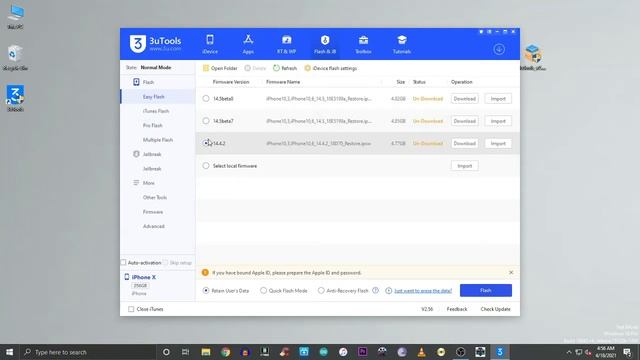Choose the Select local firmware radio button
This screenshot has height=360, width=640.
pyautogui.click(x=206, y=166)
